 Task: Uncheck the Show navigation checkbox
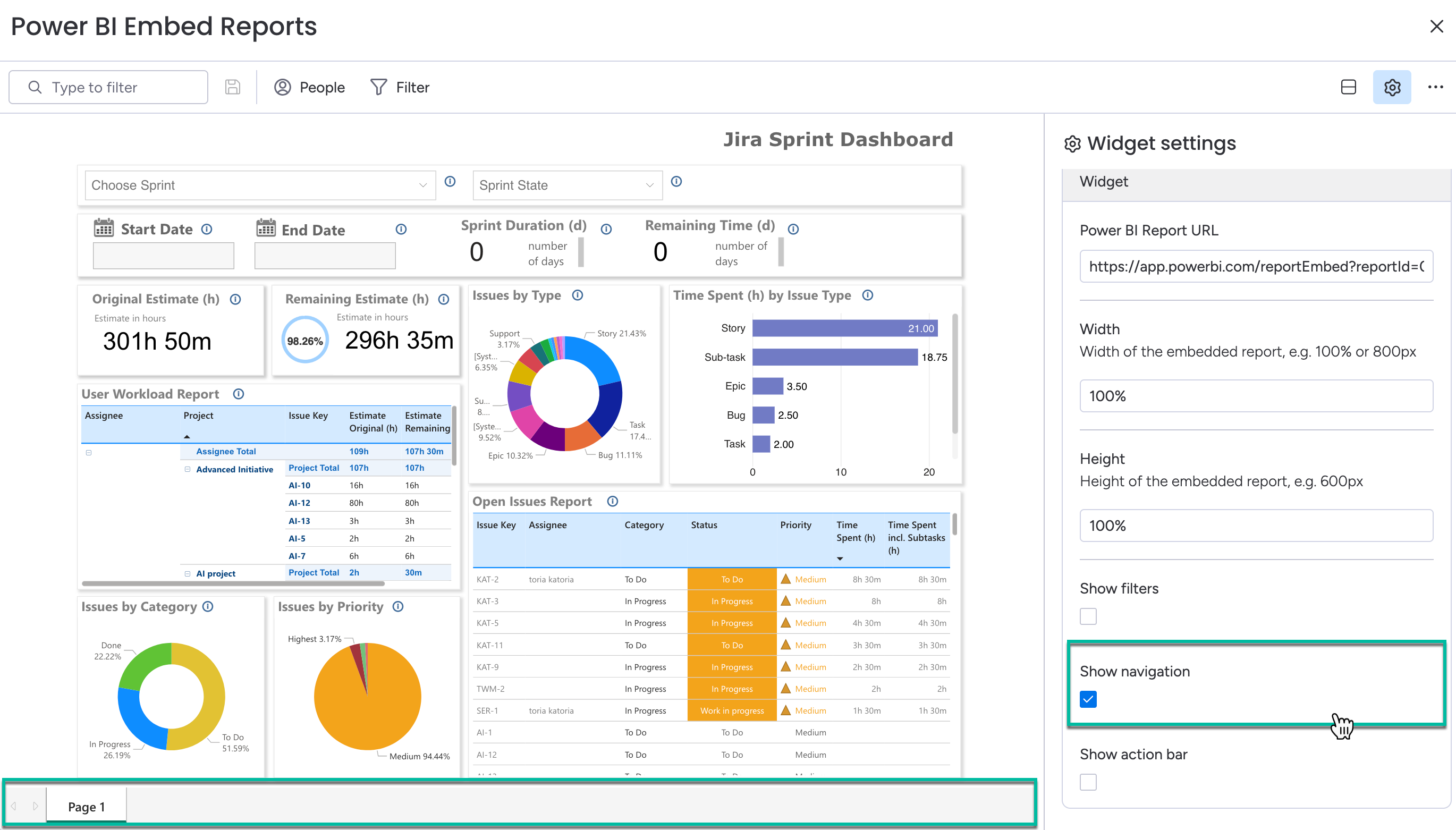(x=1088, y=699)
